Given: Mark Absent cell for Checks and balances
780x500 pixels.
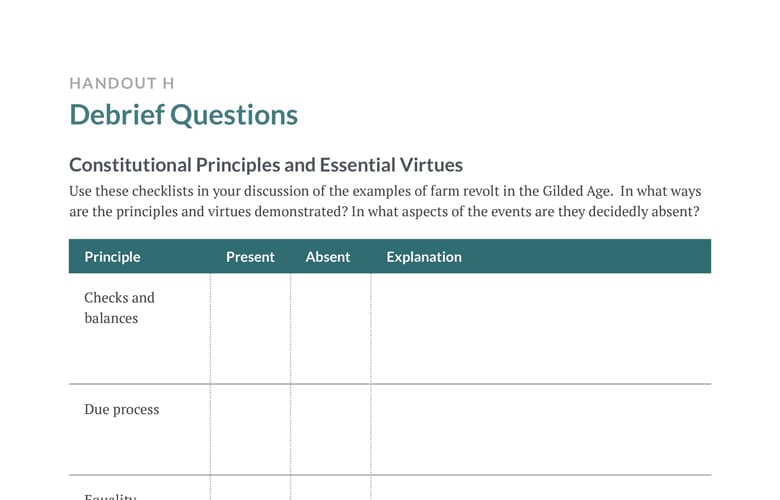Looking at the screenshot, I should tap(331, 328).
